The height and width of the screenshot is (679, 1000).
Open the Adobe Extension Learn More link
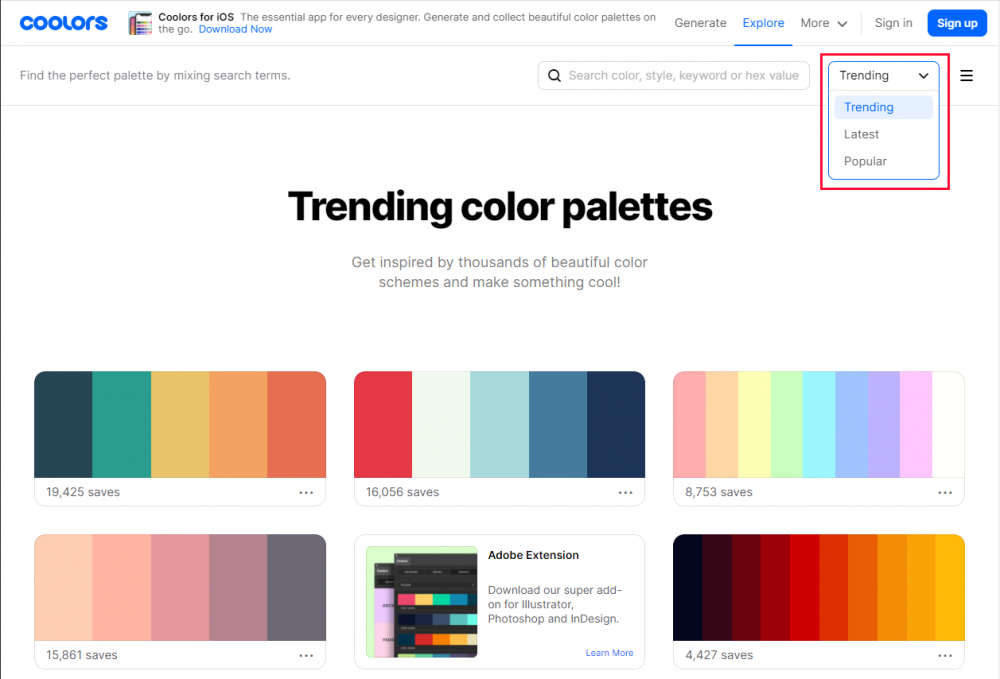pos(609,652)
